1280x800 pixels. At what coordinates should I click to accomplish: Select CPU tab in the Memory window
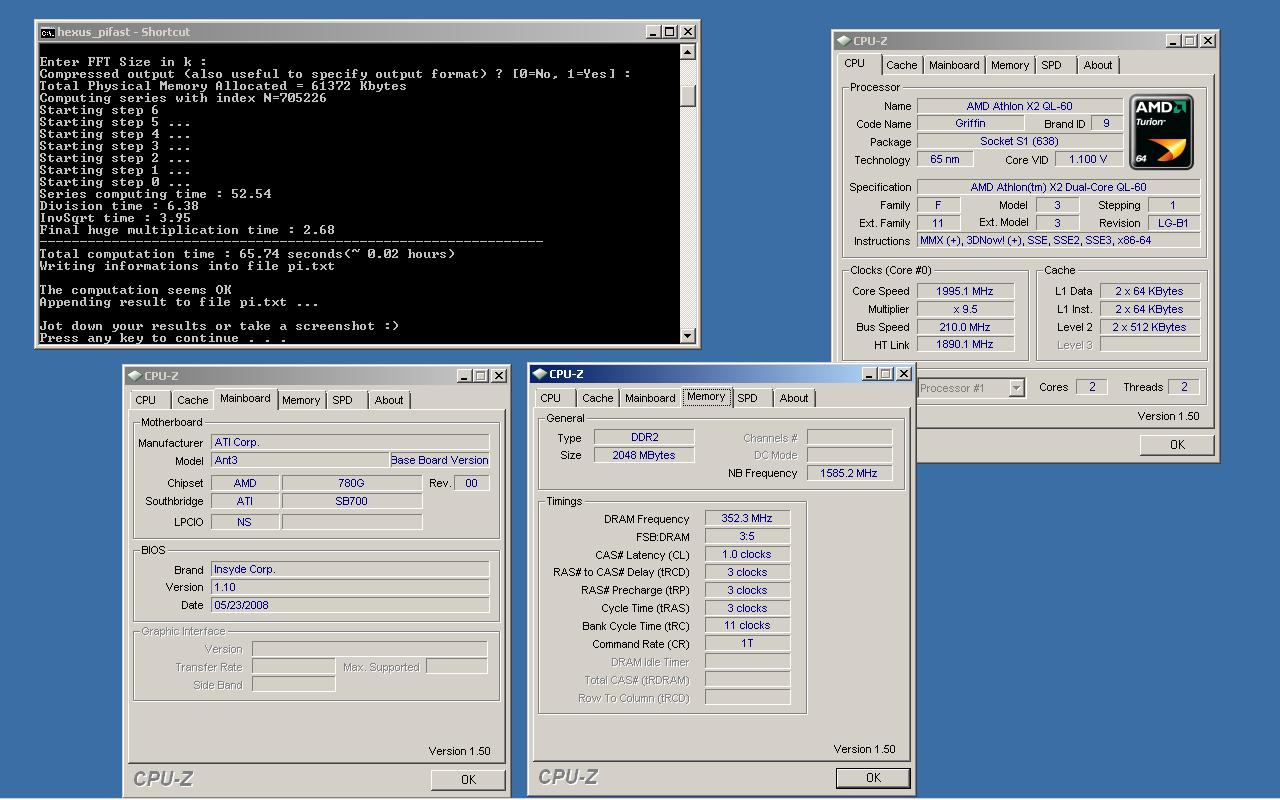551,398
